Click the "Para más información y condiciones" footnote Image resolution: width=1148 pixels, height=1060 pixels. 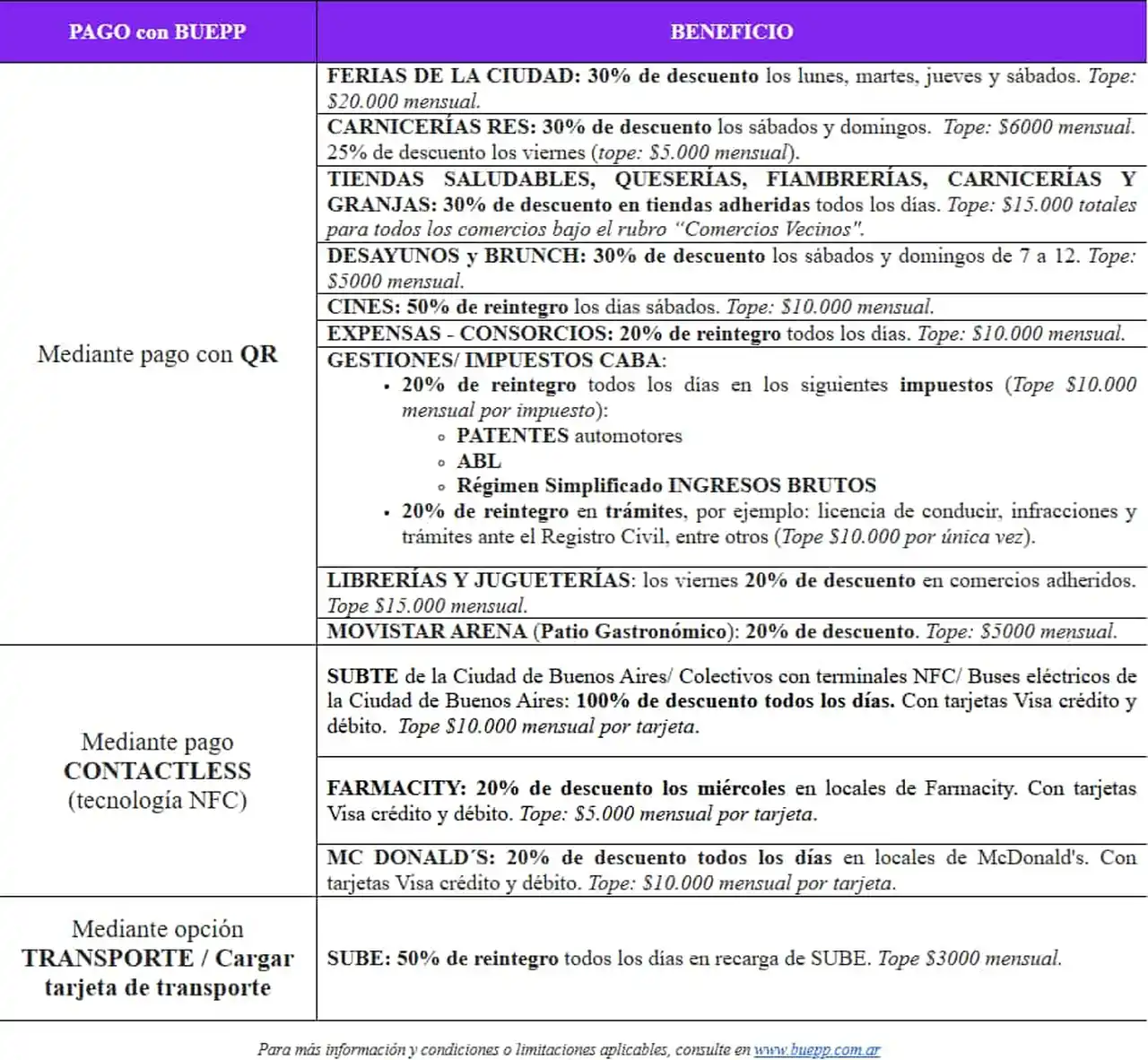click(570, 1048)
